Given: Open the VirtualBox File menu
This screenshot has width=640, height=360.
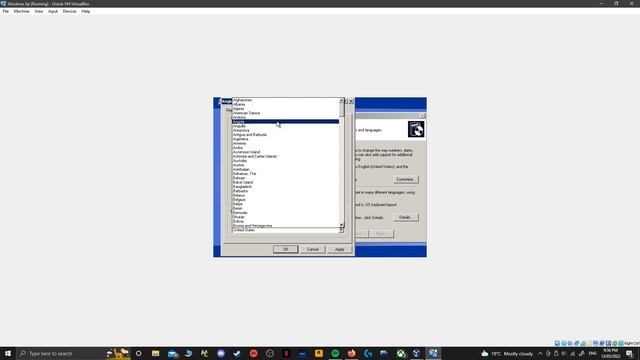Looking at the screenshot, I should [x=6, y=11].
